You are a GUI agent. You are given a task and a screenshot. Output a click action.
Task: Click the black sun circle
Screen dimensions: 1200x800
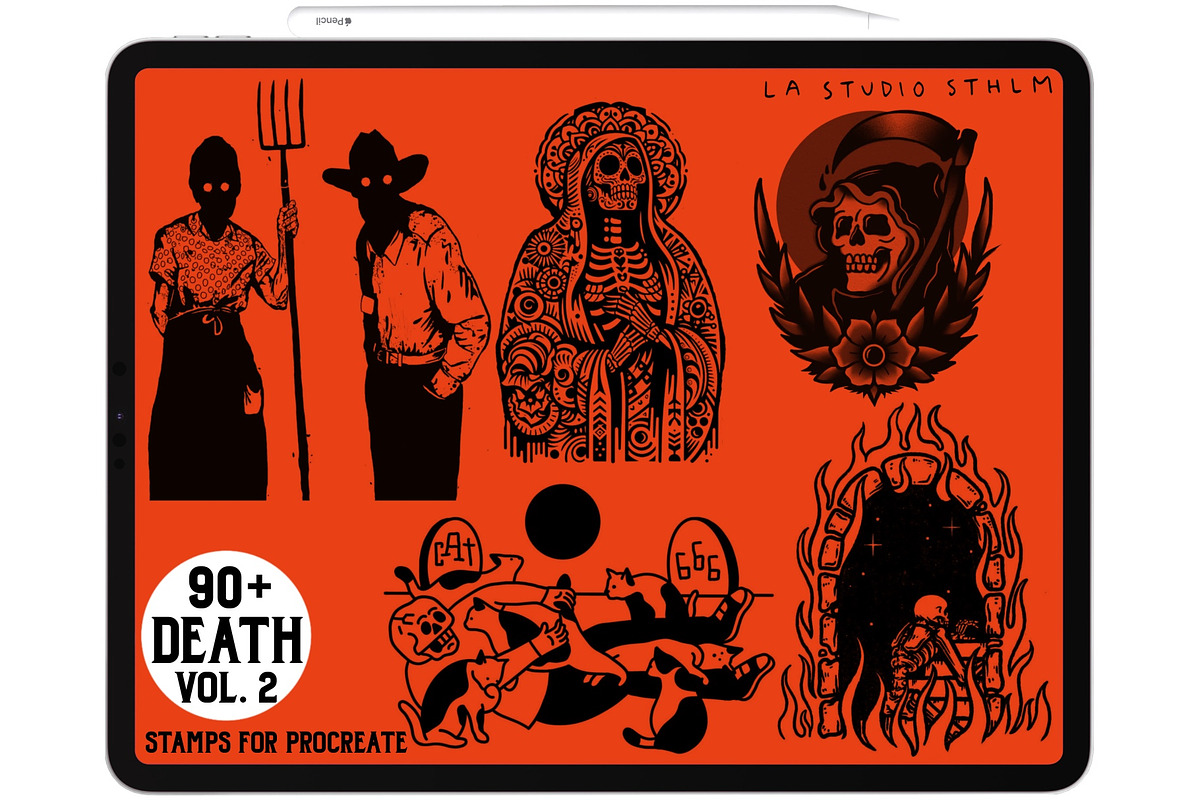[563, 521]
